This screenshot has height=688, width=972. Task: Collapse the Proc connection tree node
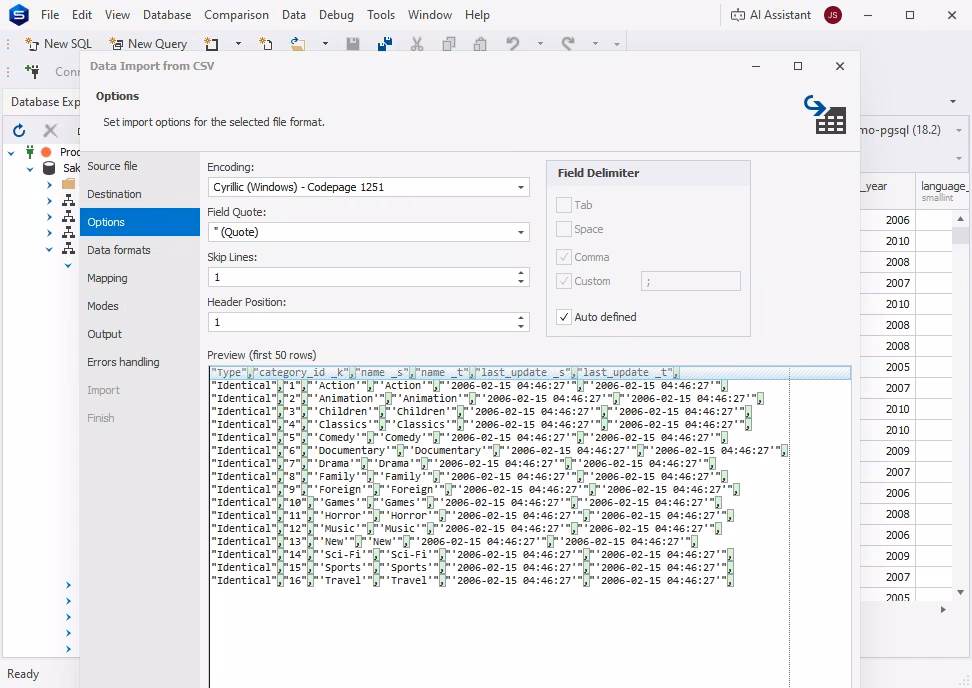11,152
